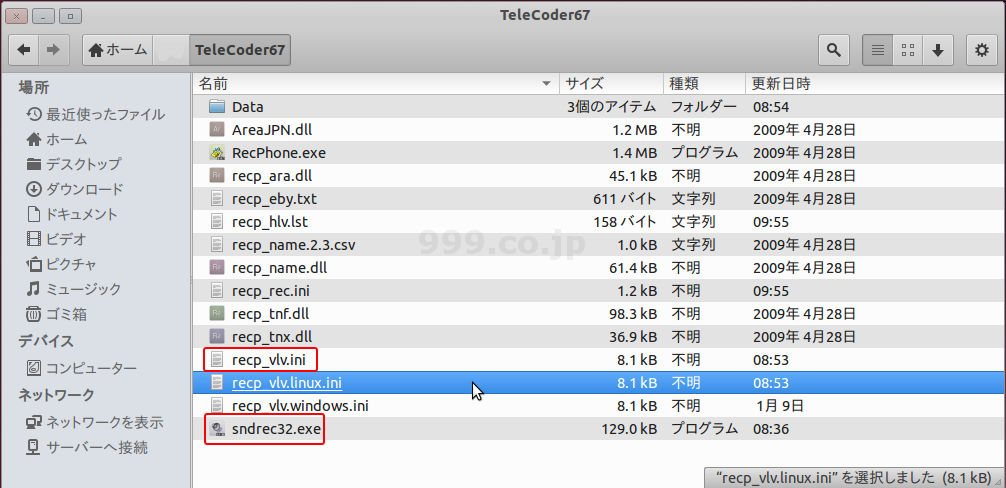
Task: Select the sndrec32.exe program icon
Action: [217, 429]
